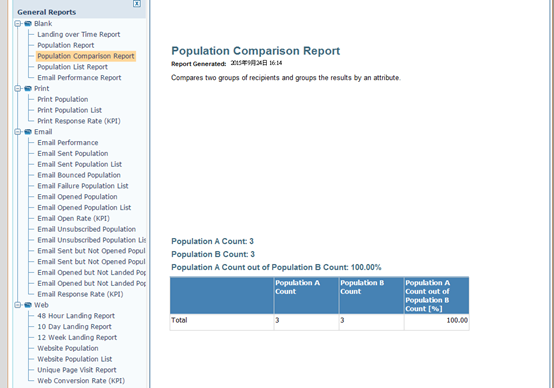Open the Population Report item
The height and width of the screenshot is (388, 554).
point(66,45)
